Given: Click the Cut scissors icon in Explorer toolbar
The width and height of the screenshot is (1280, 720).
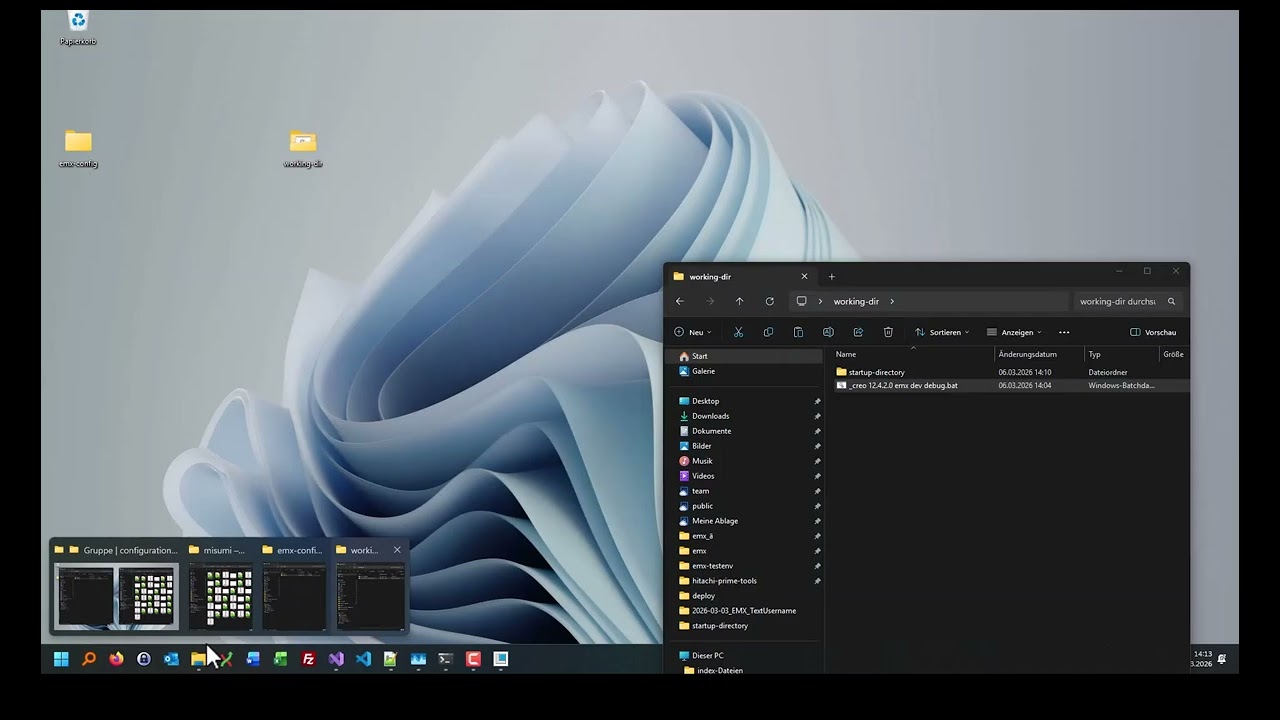Looking at the screenshot, I should 738,332.
